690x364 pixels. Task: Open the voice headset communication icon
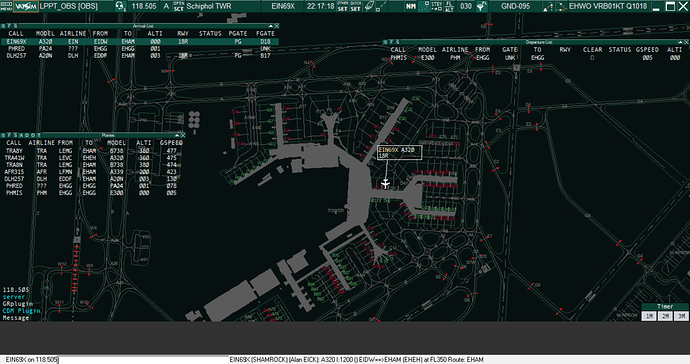pos(120,6)
